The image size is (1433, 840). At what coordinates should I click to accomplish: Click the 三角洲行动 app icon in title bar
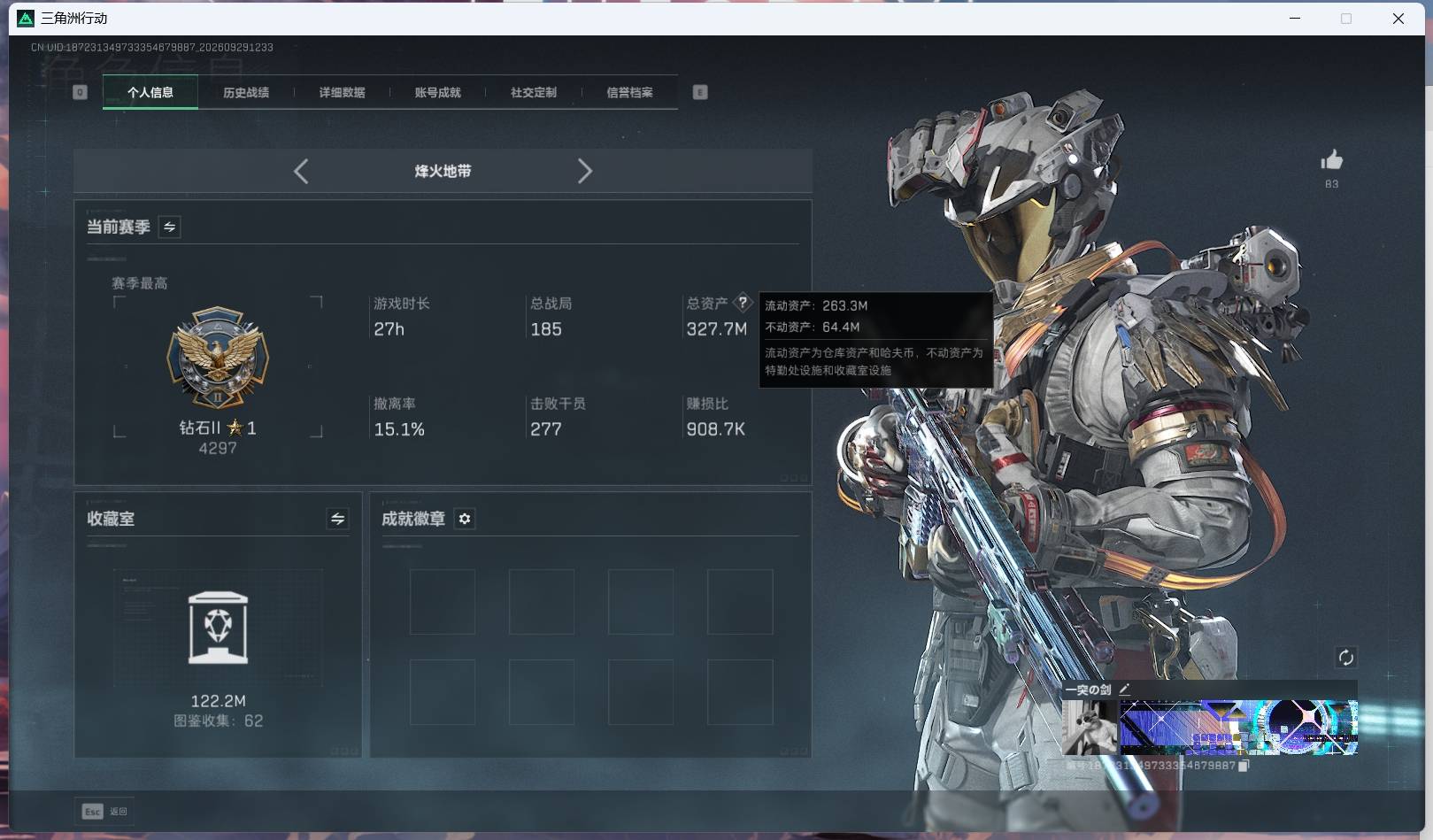pyautogui.click(x=26, y=18)
